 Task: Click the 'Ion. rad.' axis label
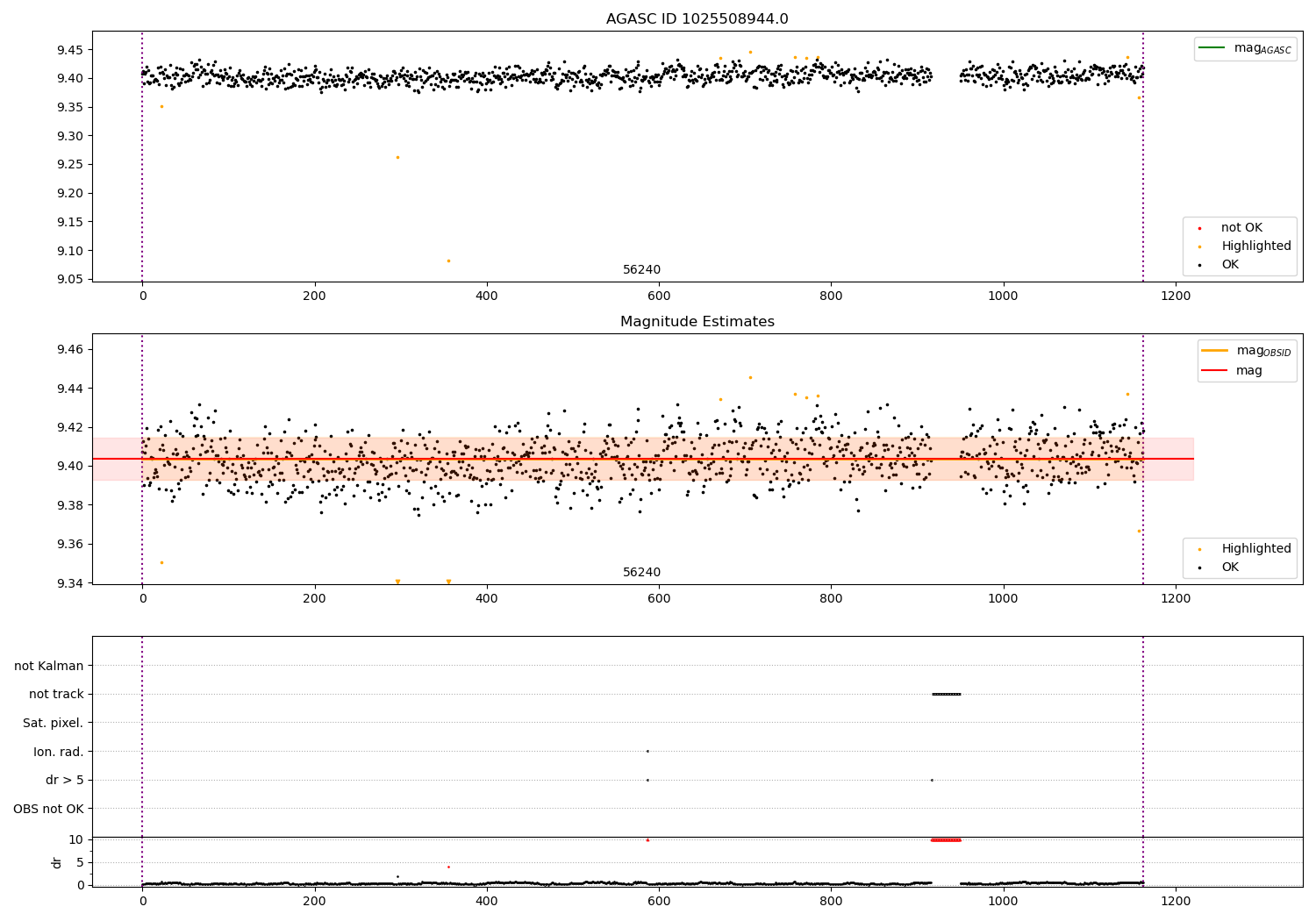[59, 752]
